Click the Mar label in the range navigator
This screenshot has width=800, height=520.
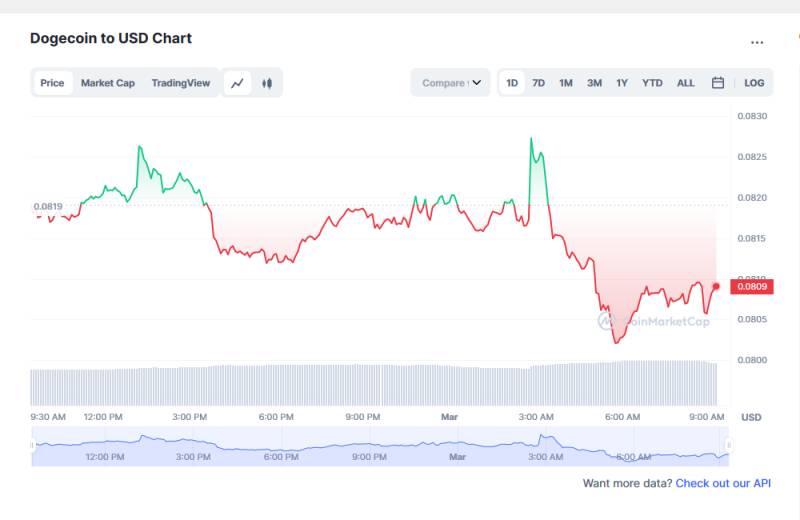coord(458,457)
